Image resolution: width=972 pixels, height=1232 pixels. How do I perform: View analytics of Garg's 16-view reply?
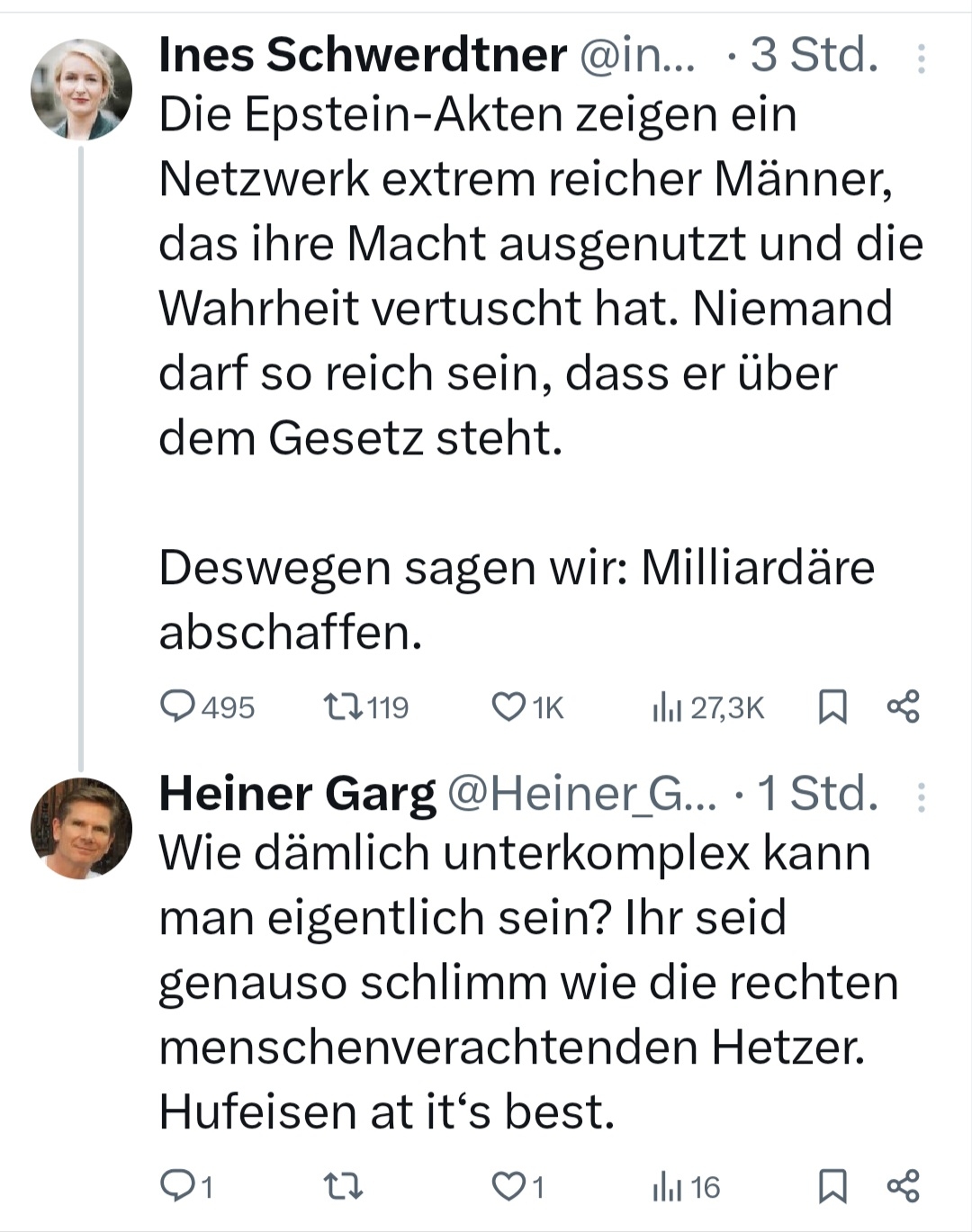coord(665,1188)
